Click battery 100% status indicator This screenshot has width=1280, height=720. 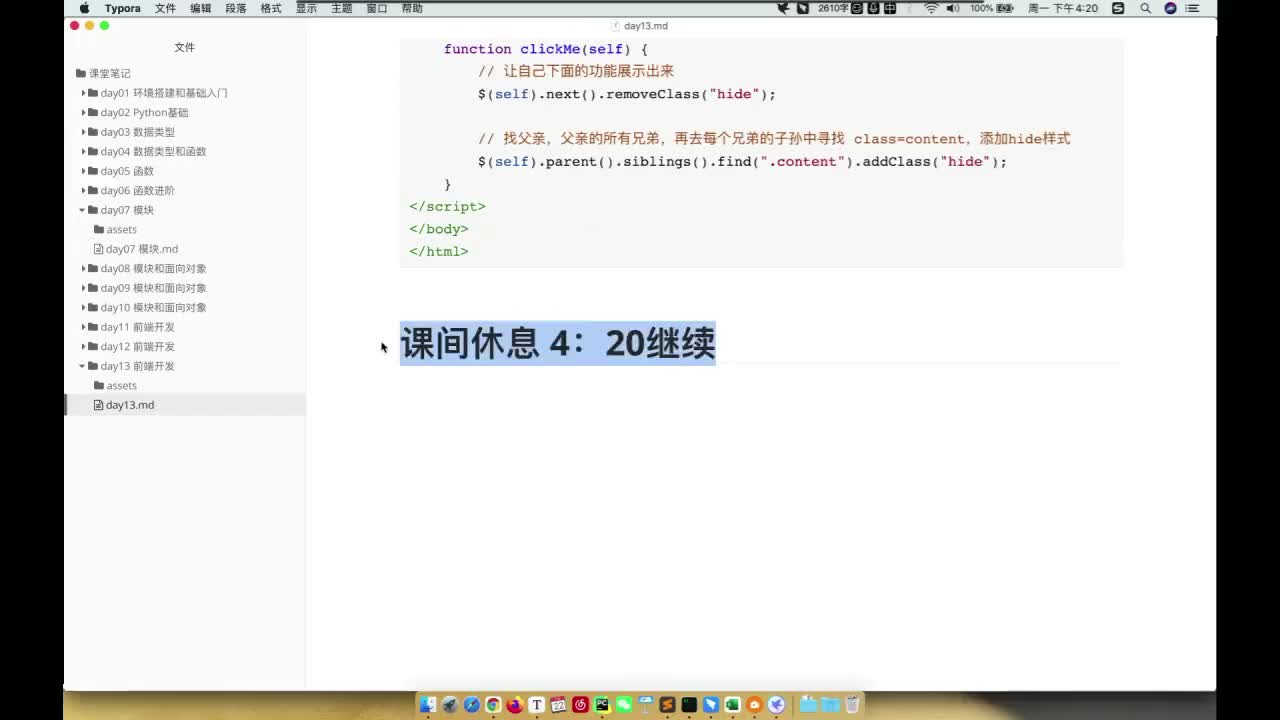click(x=992, y=8)
